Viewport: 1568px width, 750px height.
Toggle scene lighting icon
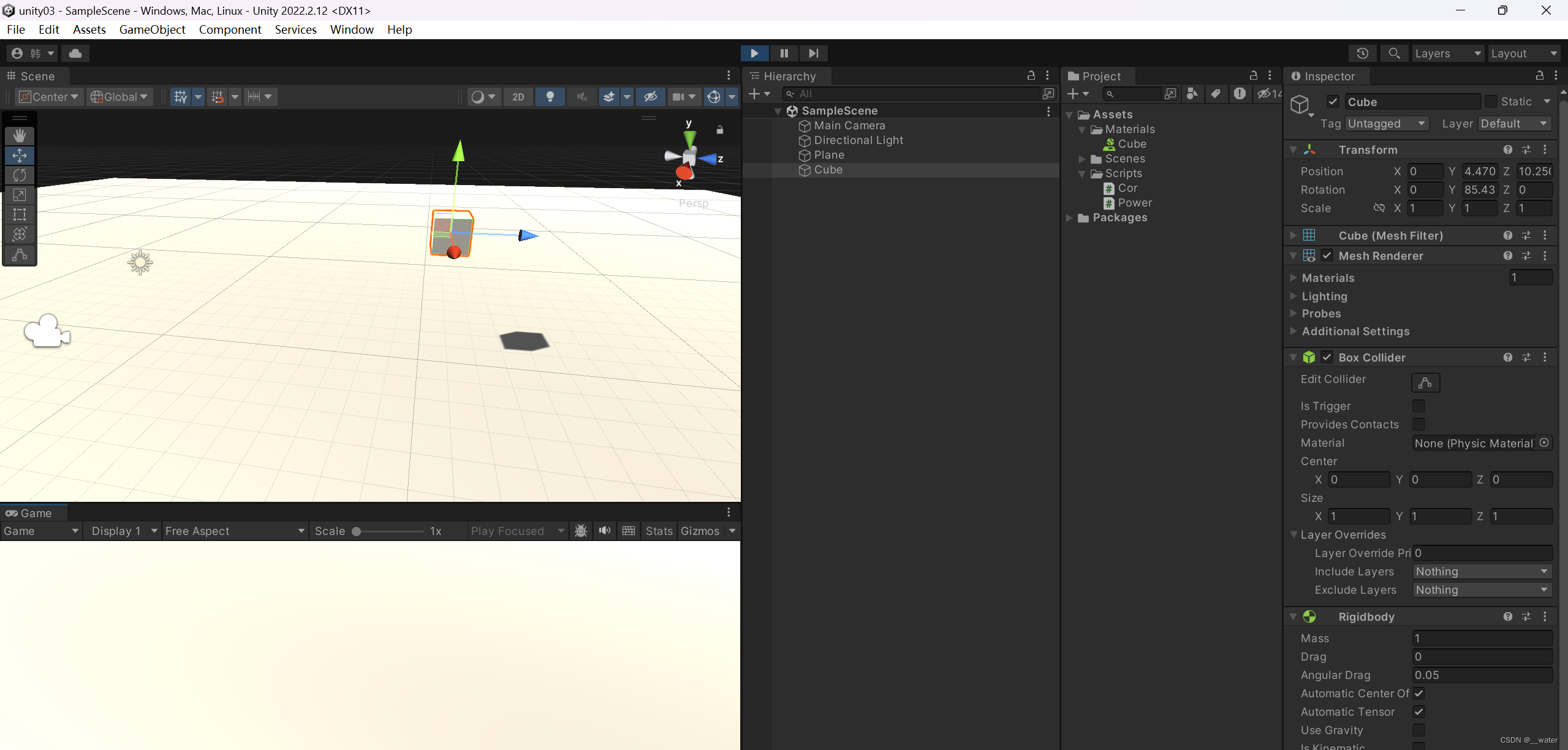point(550,97)
